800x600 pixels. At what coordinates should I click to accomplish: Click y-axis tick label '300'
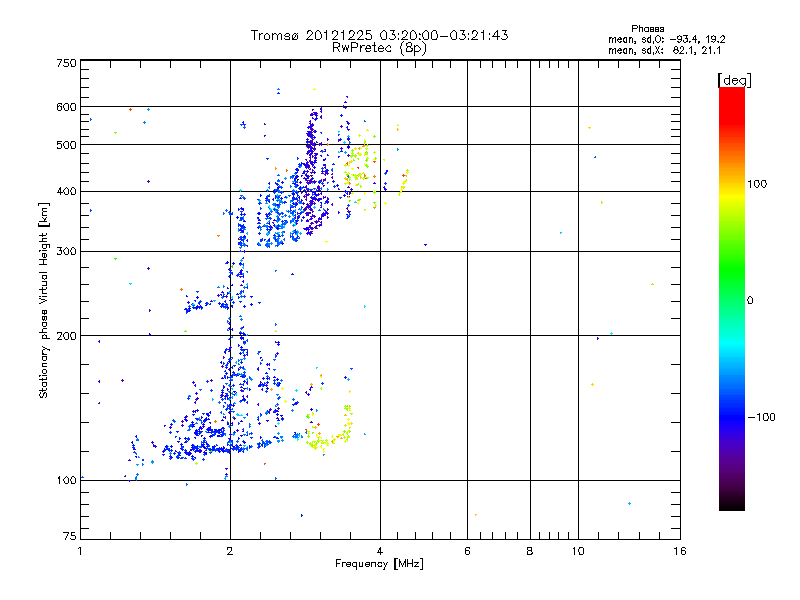(x=66, y=252)
